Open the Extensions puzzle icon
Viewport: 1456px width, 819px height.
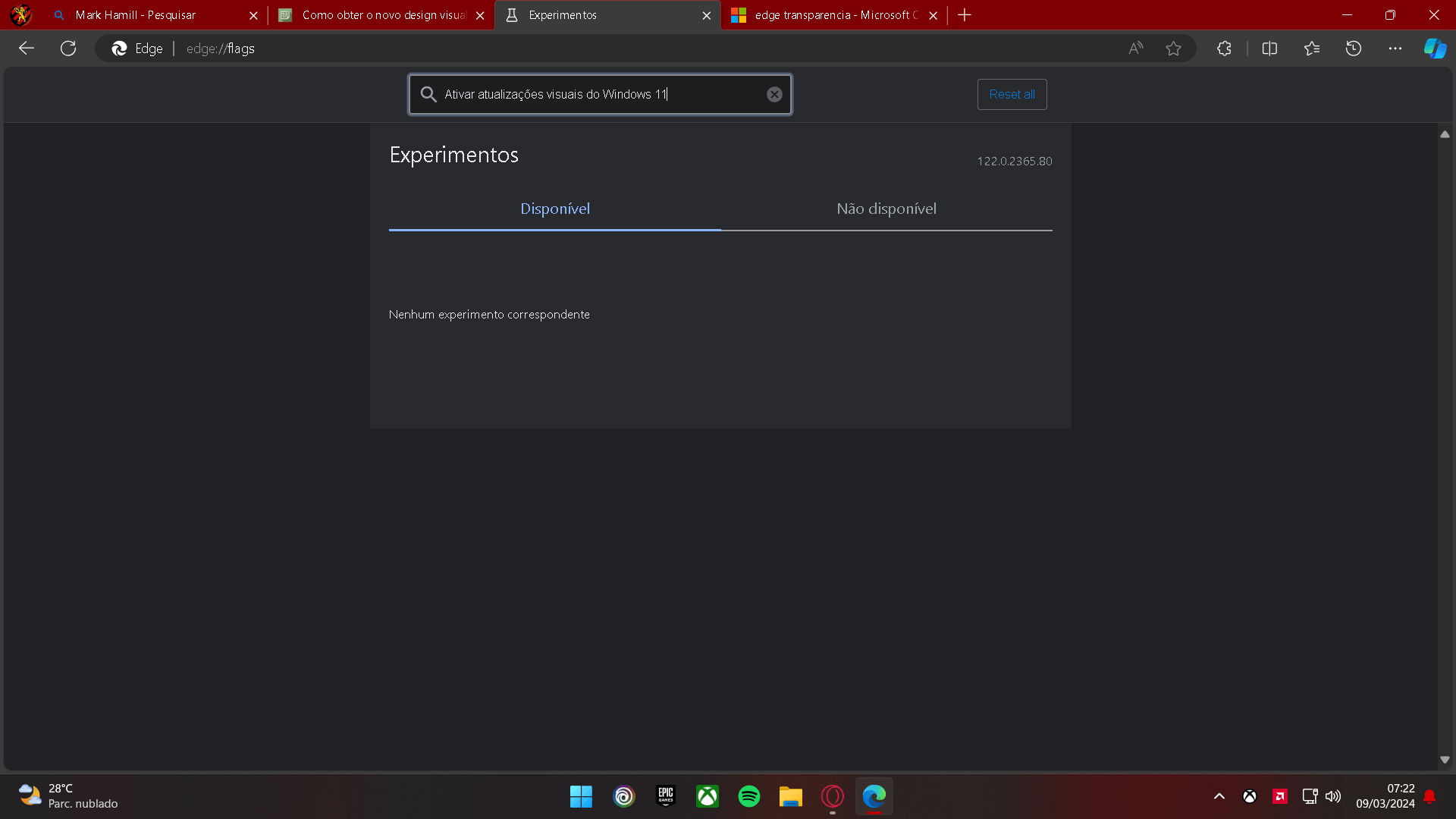pyautogui.click(x=1224, y=49)
